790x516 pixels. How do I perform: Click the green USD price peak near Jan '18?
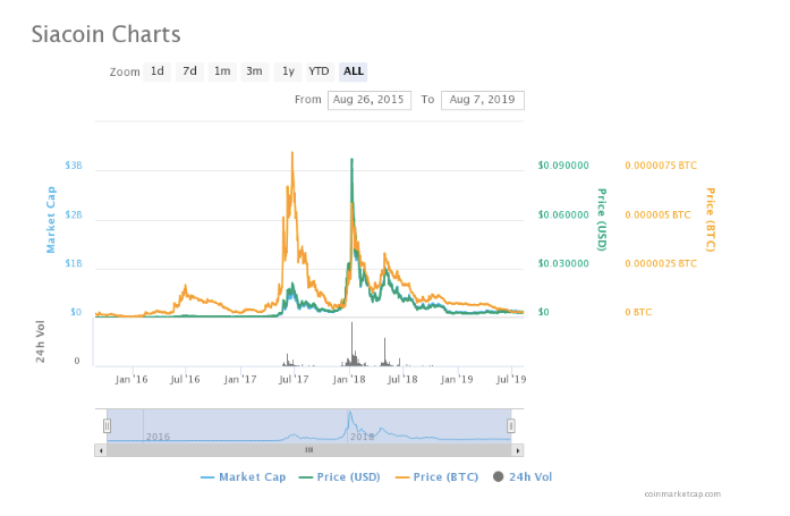pos(352,160)
